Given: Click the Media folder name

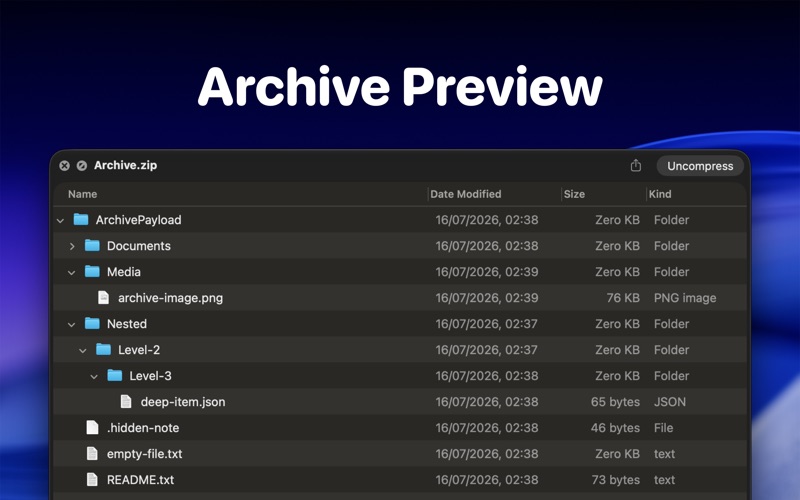Looking at the screenshot, I should [123, 272].
